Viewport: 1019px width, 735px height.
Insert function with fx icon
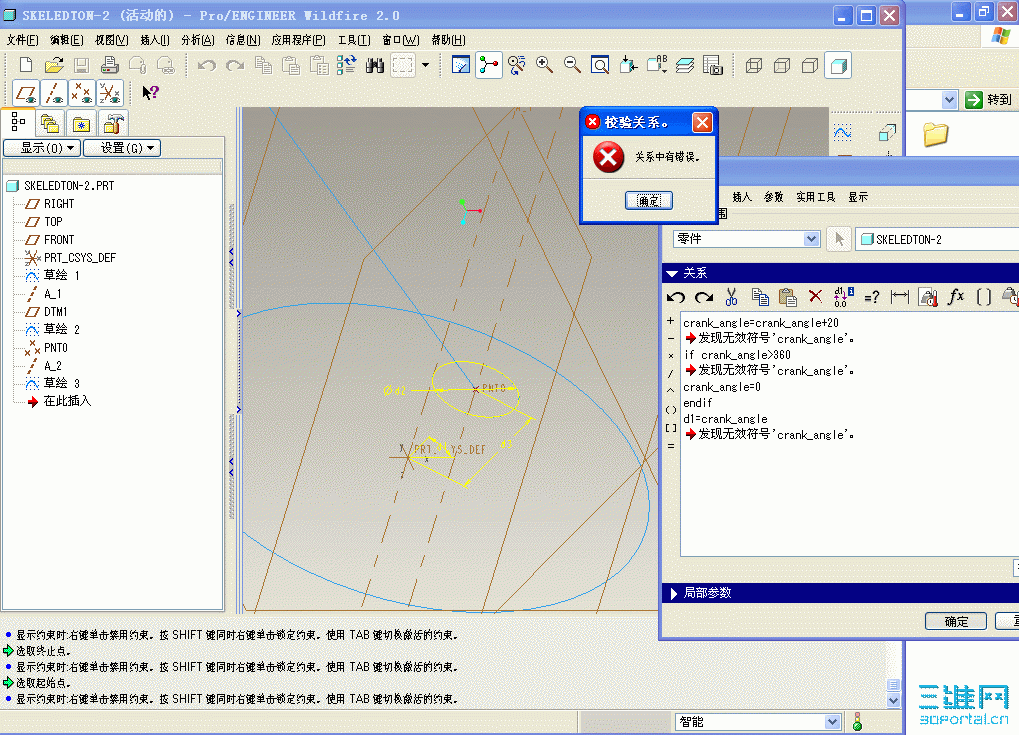point(955,297)
